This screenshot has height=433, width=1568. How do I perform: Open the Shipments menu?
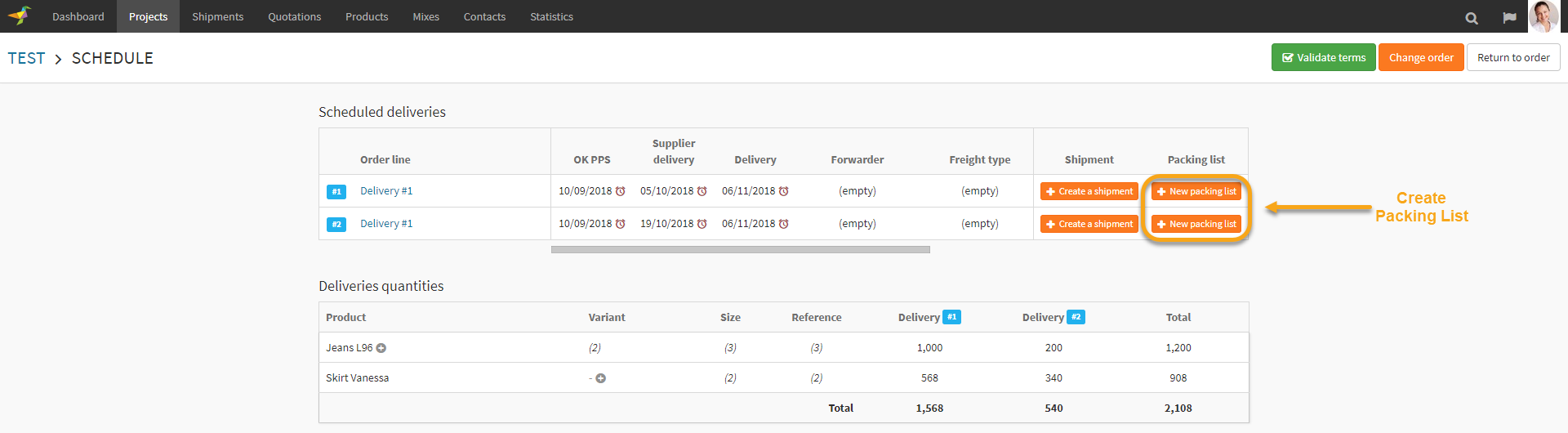(217, 16)
